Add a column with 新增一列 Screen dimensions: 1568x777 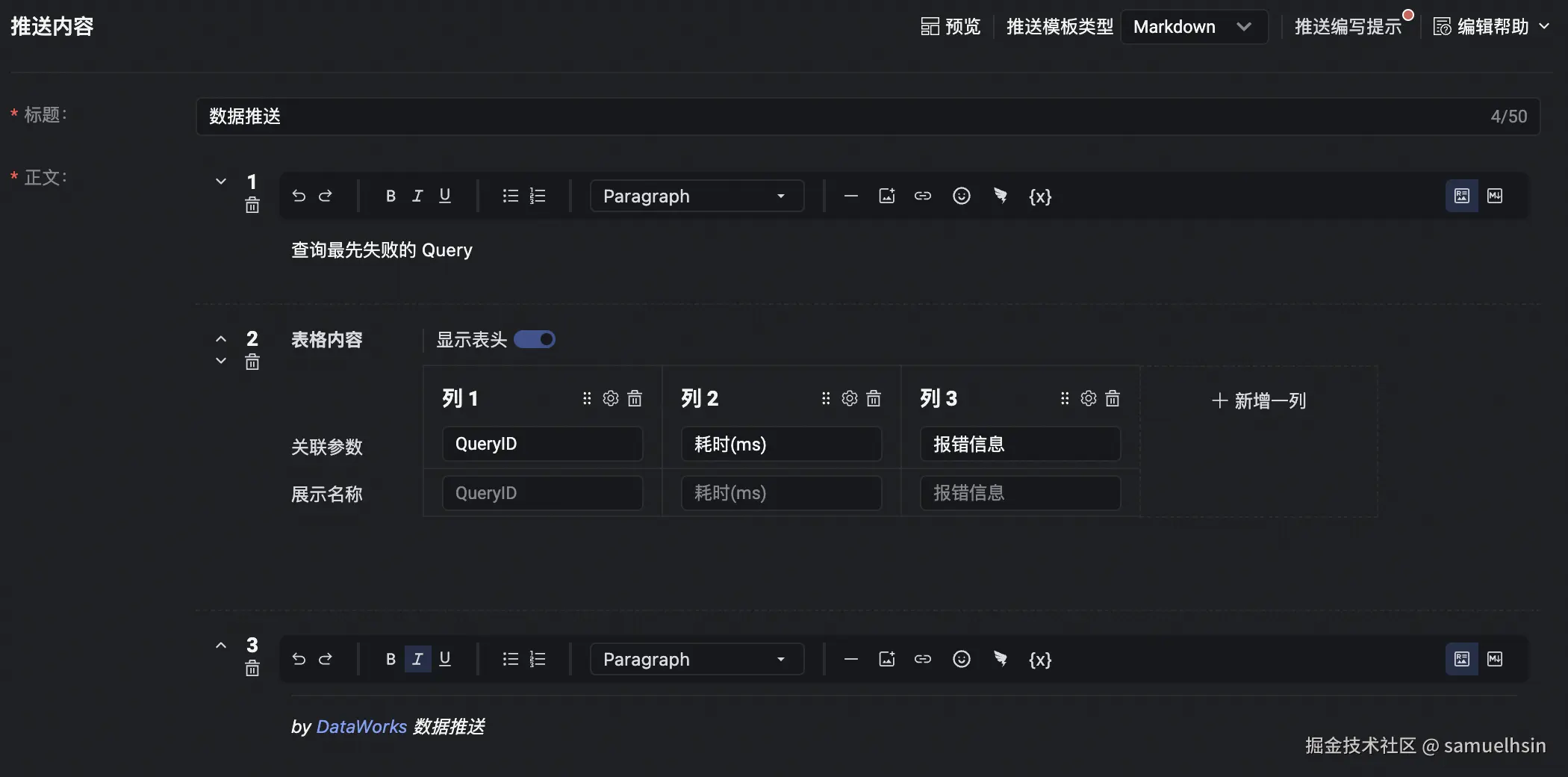coord(1259,401)
